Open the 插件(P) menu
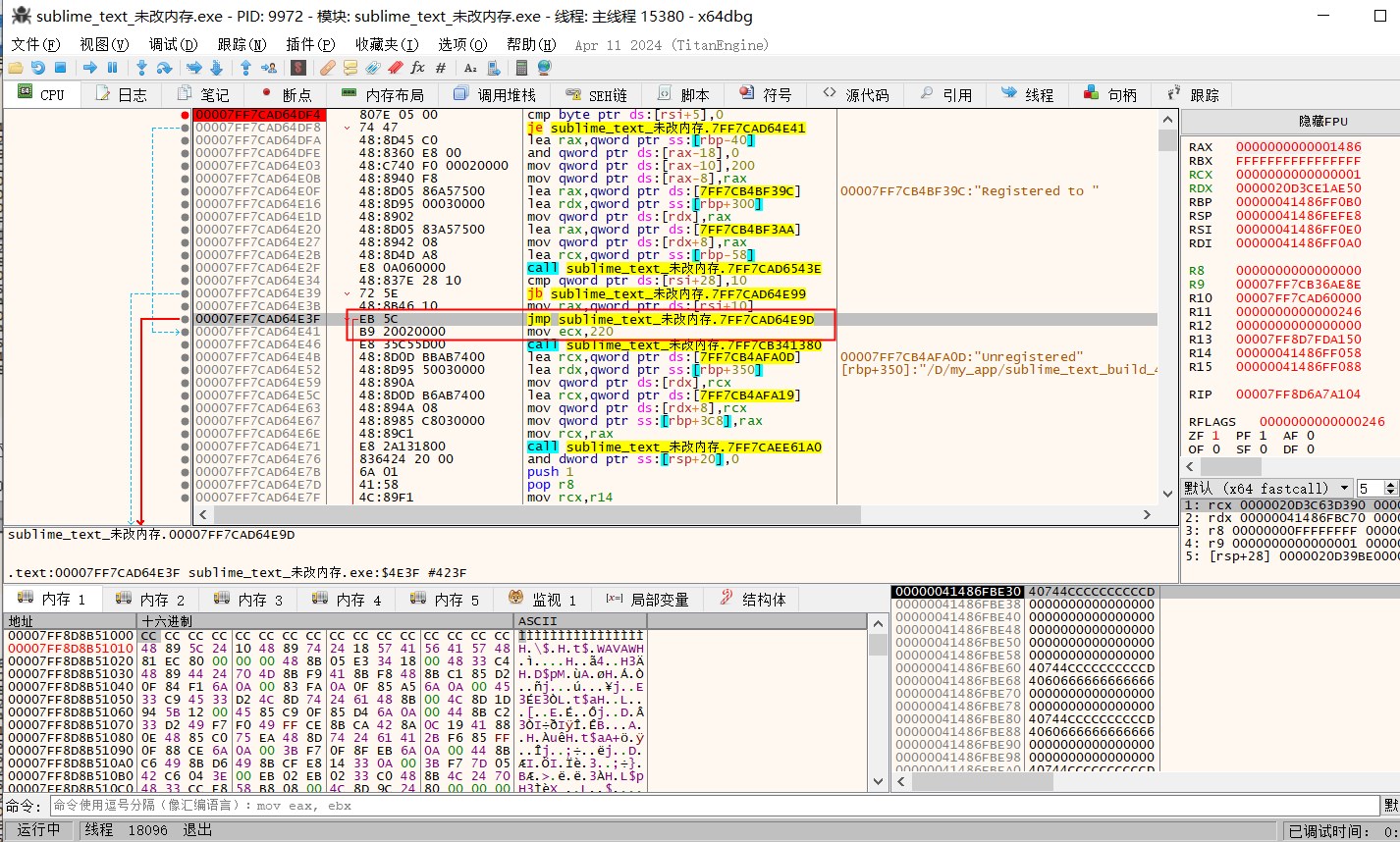Screen dimensions: 1400x842 tap(310, 45)
